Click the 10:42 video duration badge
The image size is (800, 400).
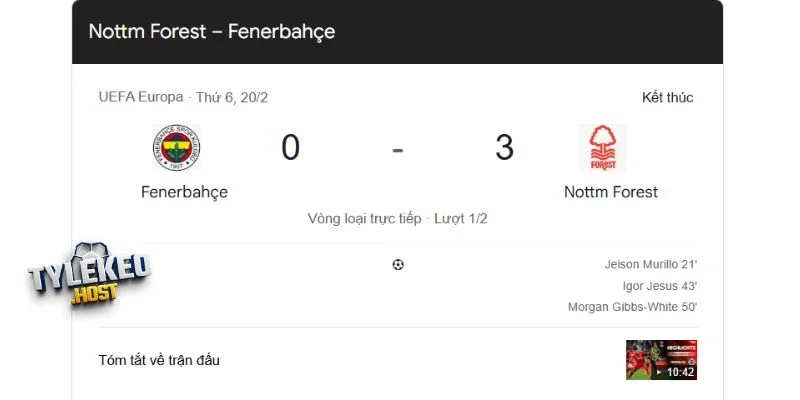pyautogui.click(x=680, y=372)
